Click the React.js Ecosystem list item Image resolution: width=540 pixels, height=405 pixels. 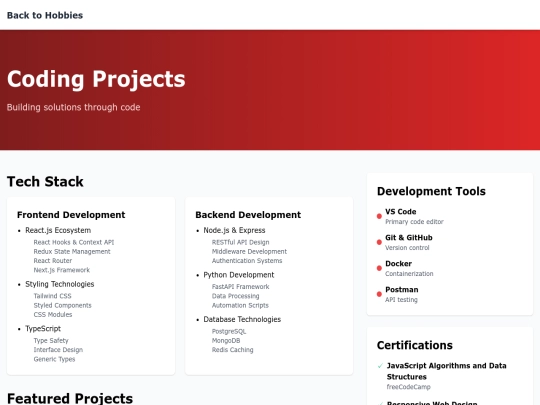58,230
